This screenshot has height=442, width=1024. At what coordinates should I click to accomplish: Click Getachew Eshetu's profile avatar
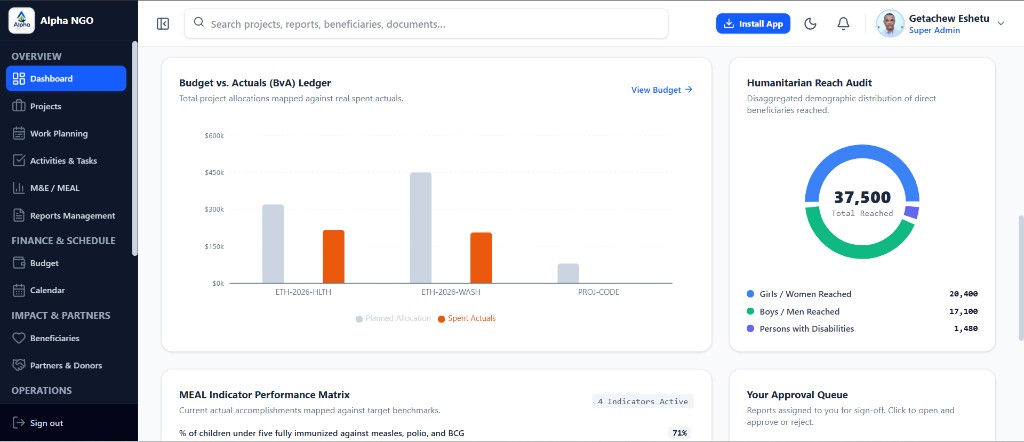click(890, 24)
